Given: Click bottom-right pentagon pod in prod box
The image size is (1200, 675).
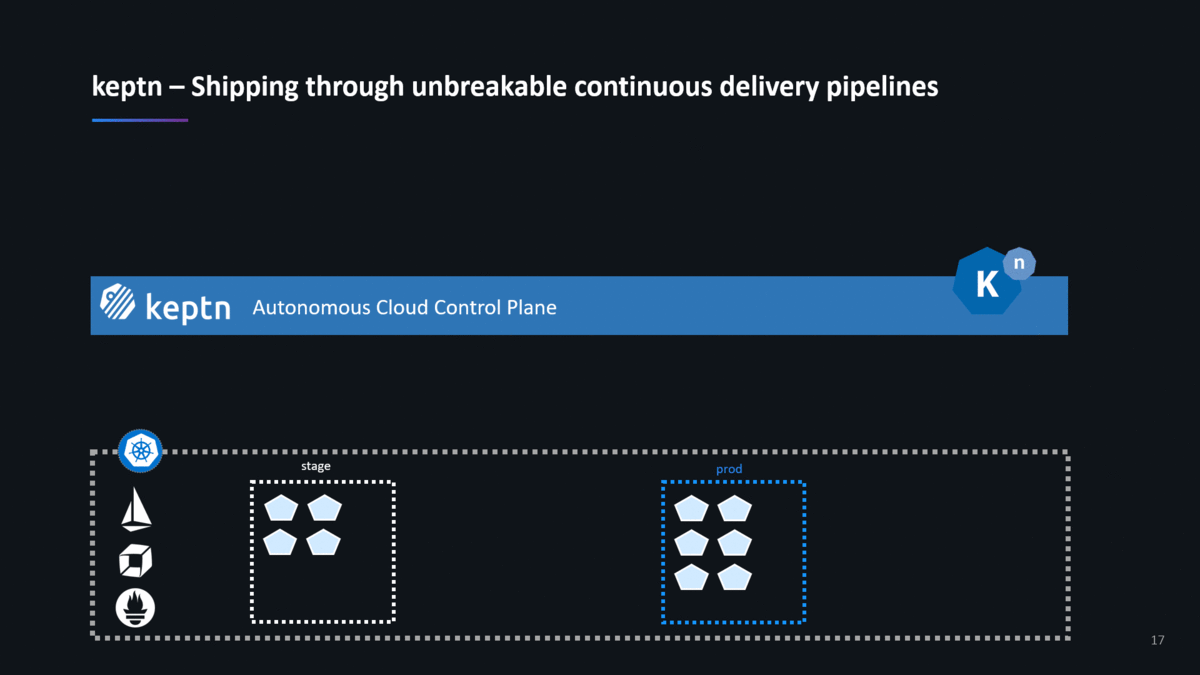Looking at the screenshot, I should point(735,577).
